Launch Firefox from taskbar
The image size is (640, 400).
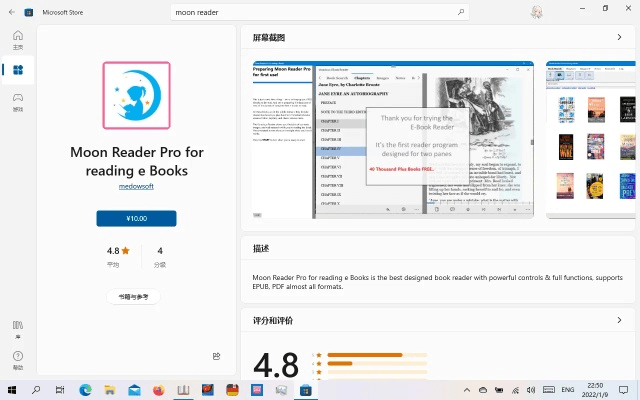click(x=159, y=390)
